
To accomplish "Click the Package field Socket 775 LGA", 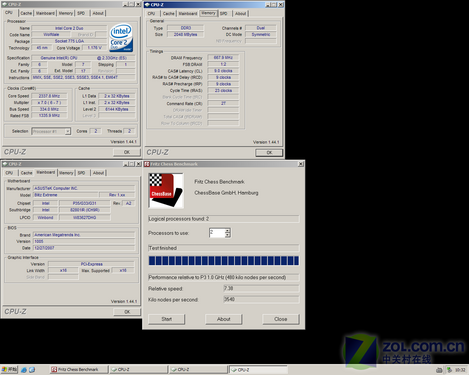I will coord(69,41).
